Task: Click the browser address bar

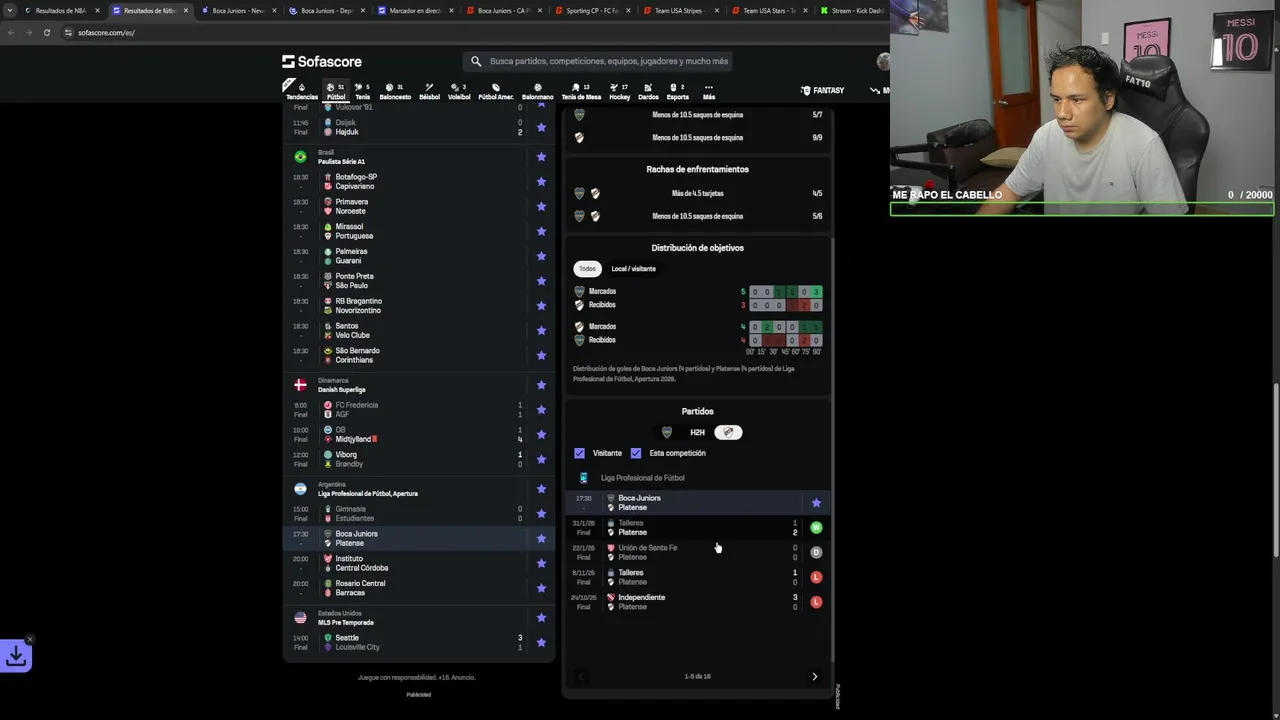Action: pyautogui.click(x=470, y=32)
